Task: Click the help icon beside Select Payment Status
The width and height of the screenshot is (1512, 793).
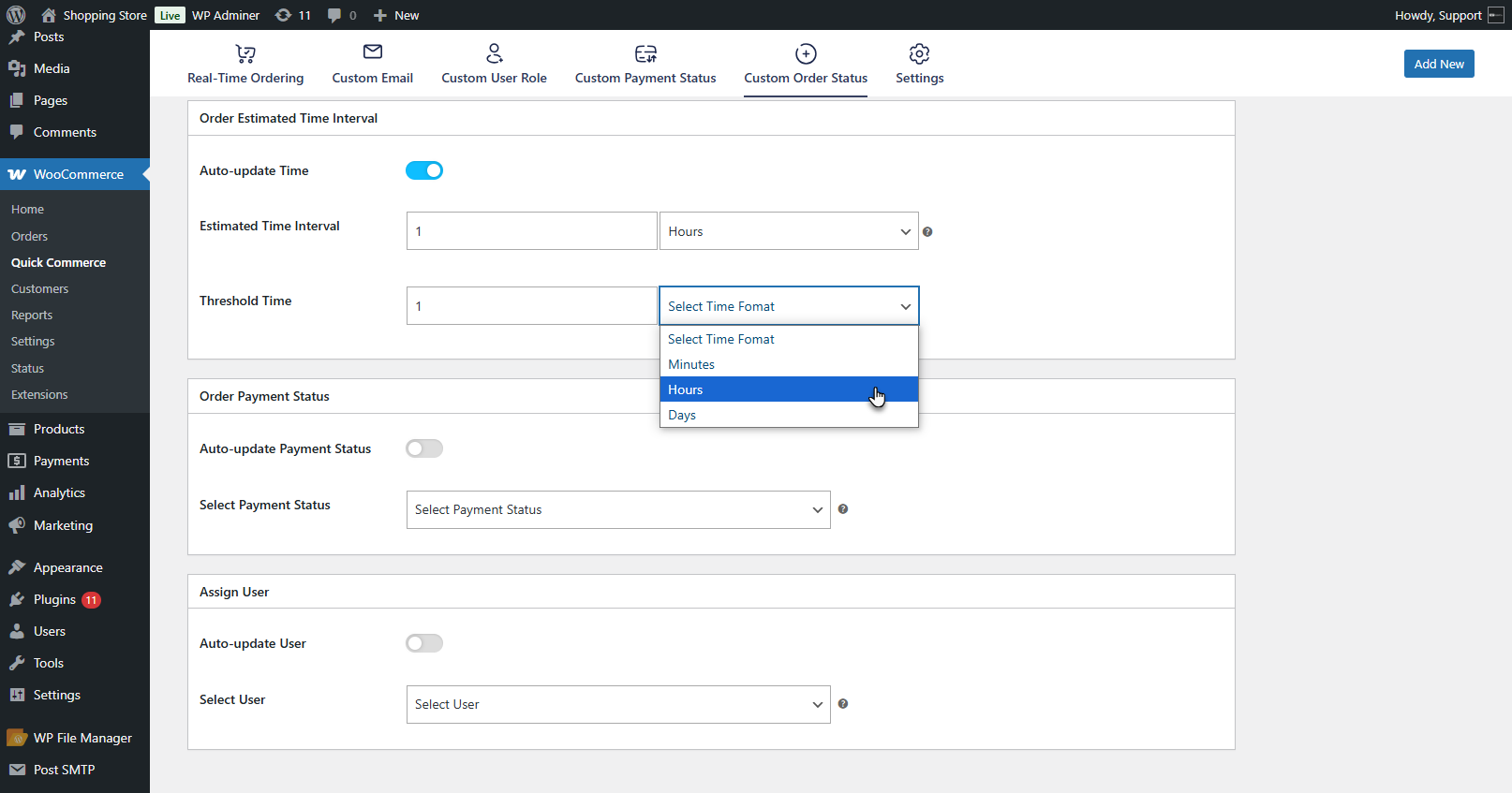Action: (843, 509)
